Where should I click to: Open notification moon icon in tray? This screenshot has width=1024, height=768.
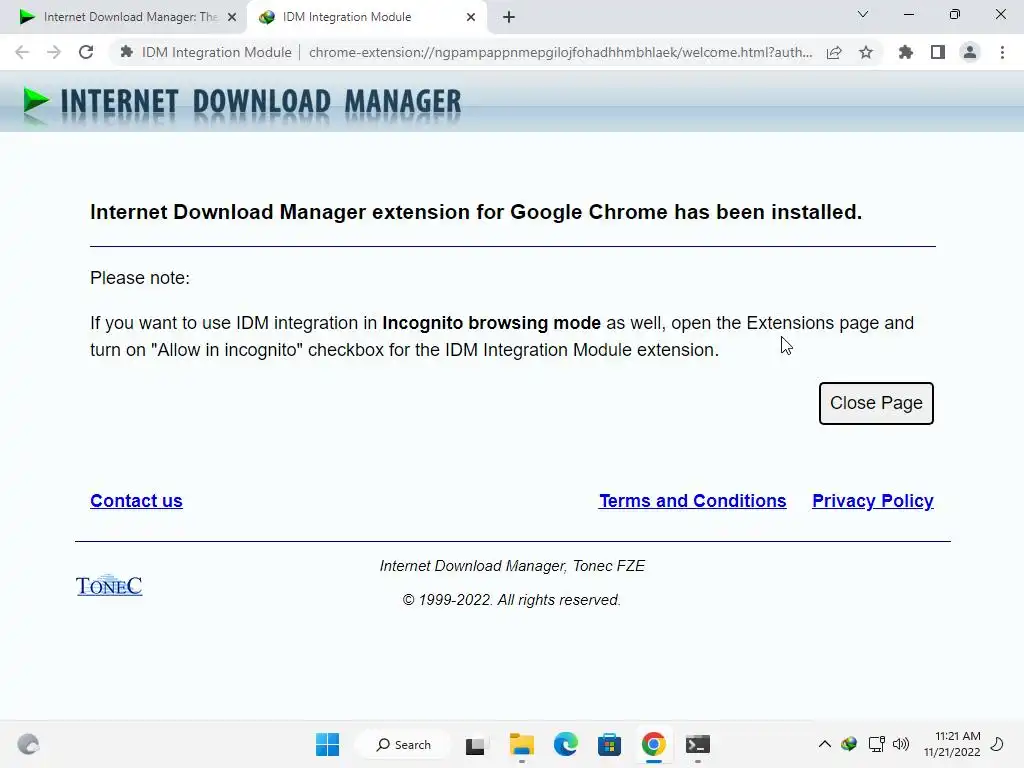pos(998,744)
